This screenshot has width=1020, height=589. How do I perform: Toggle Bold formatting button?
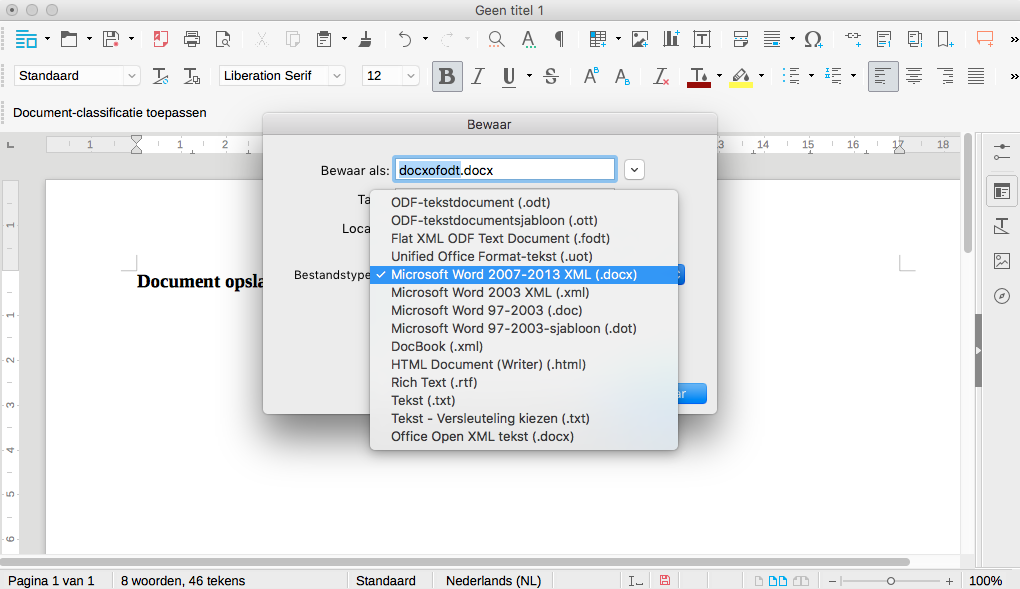coord(447,76)
